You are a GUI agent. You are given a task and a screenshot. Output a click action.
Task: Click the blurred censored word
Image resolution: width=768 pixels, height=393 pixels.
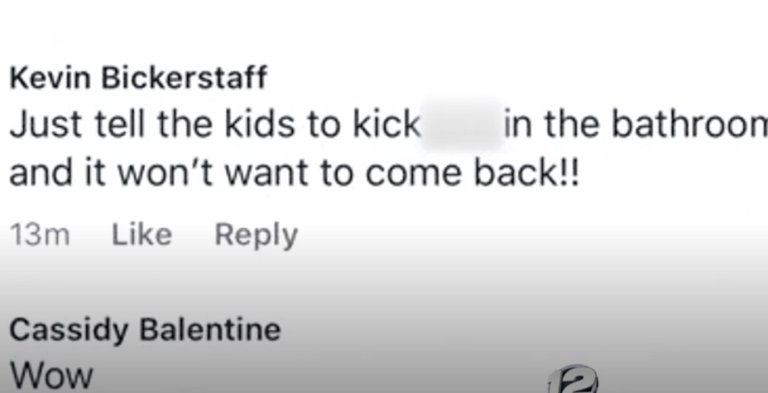[x=463, y=124]
